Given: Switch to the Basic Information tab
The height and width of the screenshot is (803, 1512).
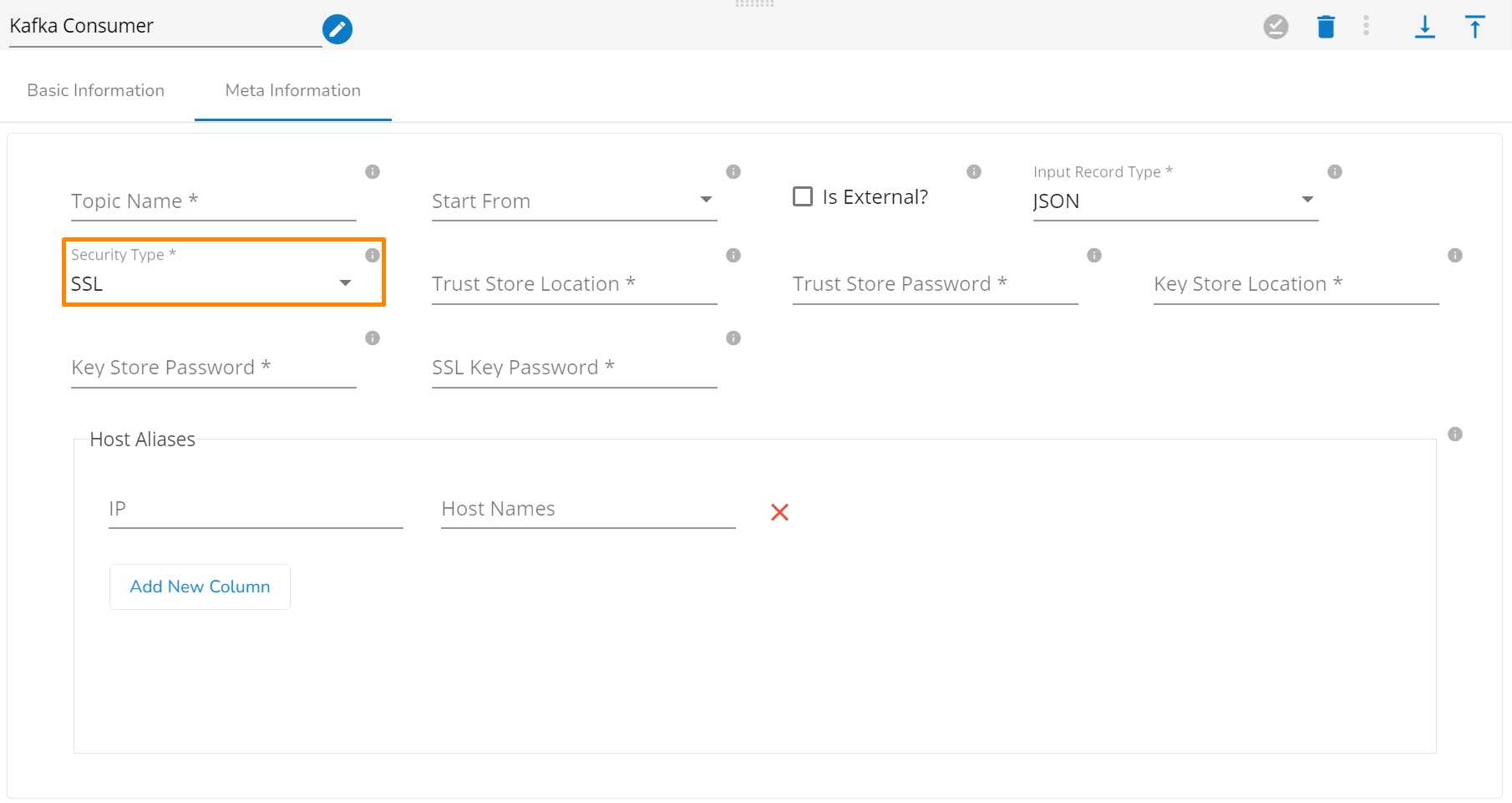Looking at the screenshot, I should click(96, 90).
